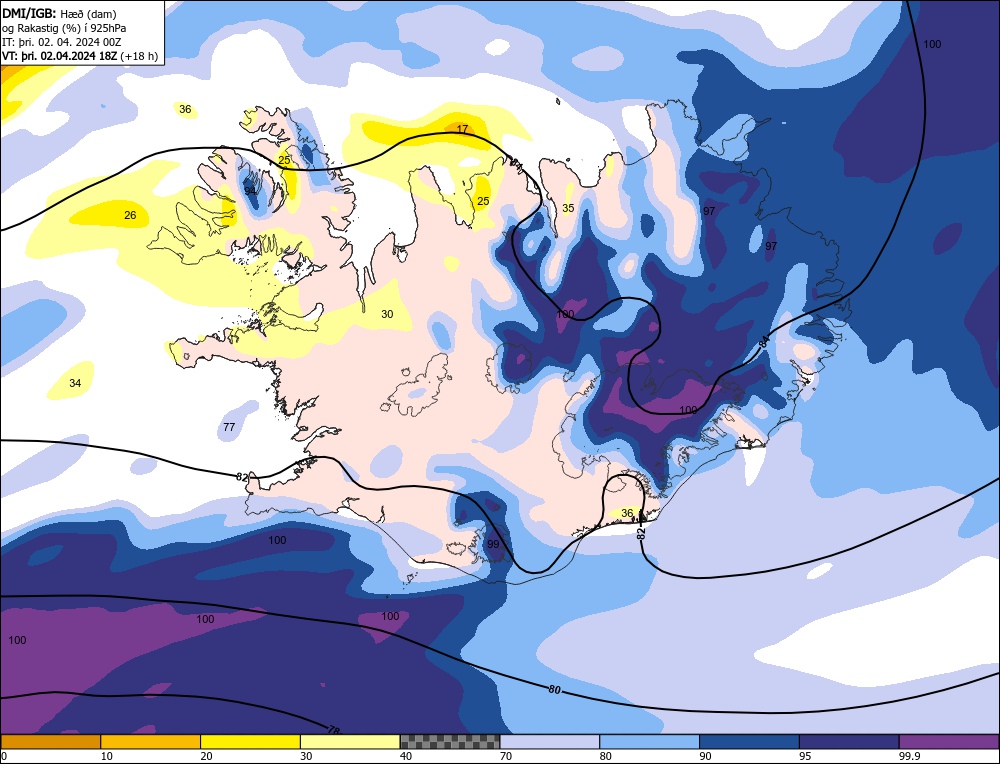Image resolution: width=1000 pixels, height=764 pixels.
Task: Click the '10' legend tick label
Action: coord(107,756)
